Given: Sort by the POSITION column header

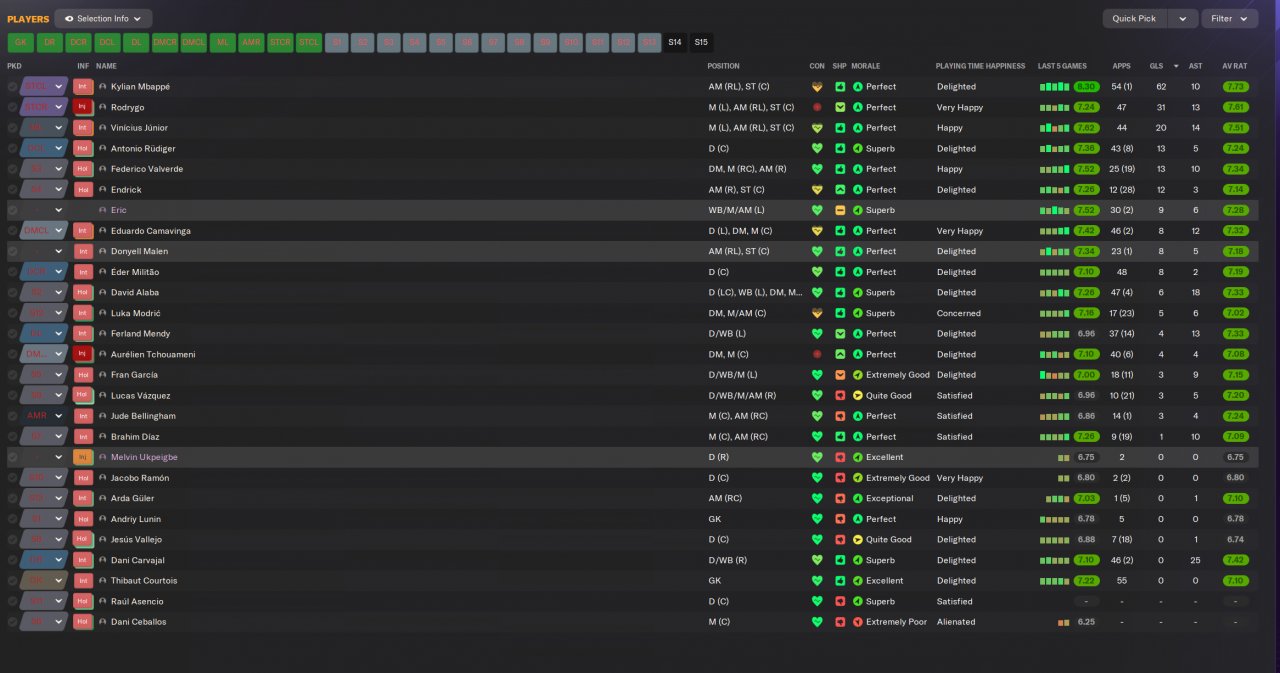Looking at the screenshot, I should coord(723,66).
